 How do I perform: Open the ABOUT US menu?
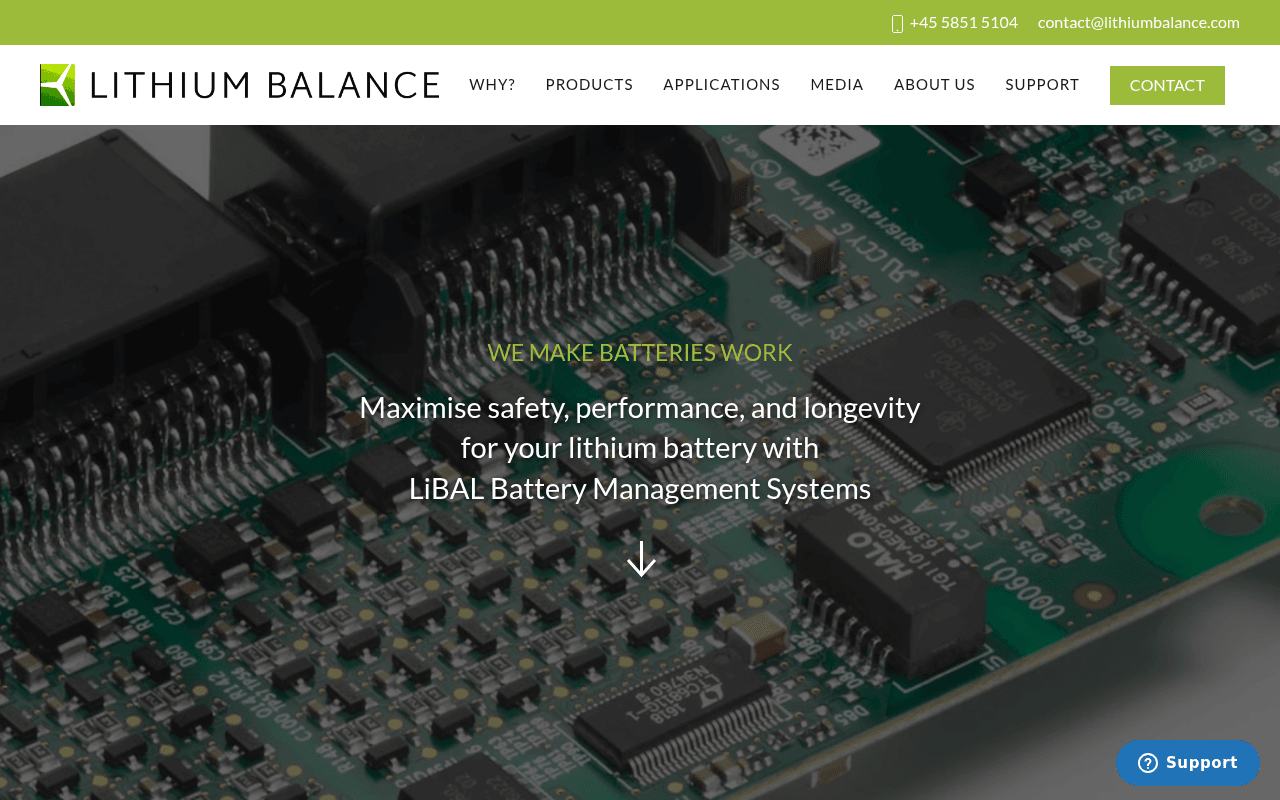click(x=934, y=85)
